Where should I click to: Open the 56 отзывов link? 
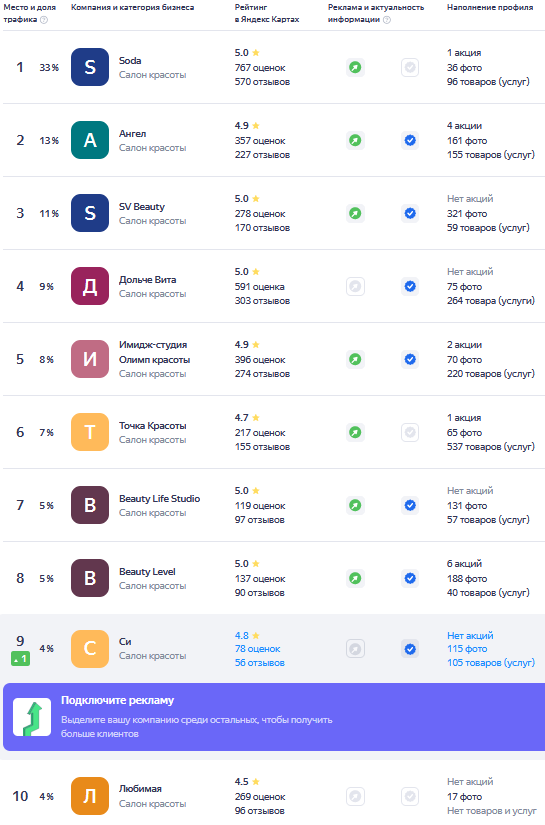pyautogui.click(x=260, y=662)
